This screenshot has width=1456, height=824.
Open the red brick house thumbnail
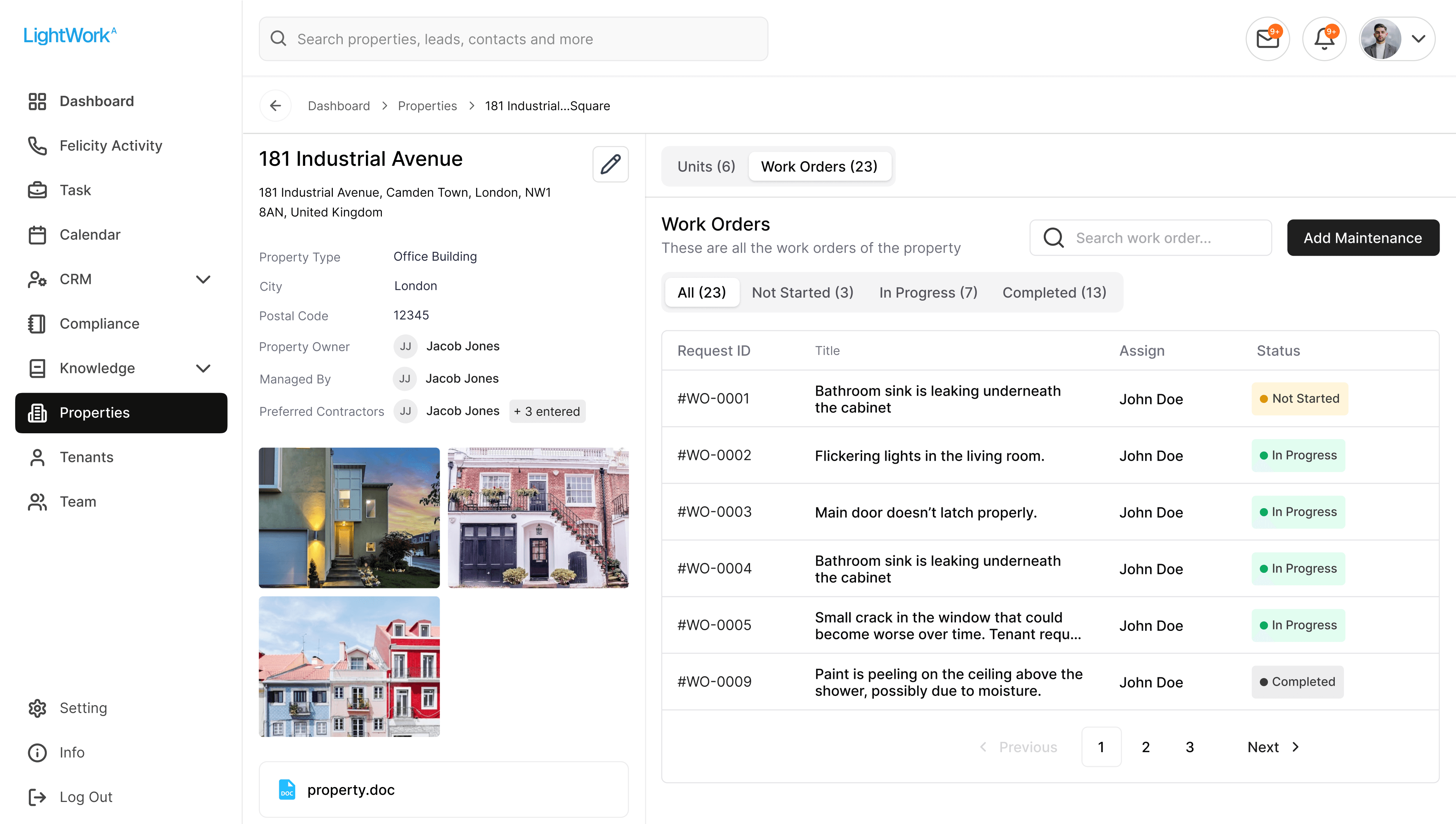(x=537, y=517)
